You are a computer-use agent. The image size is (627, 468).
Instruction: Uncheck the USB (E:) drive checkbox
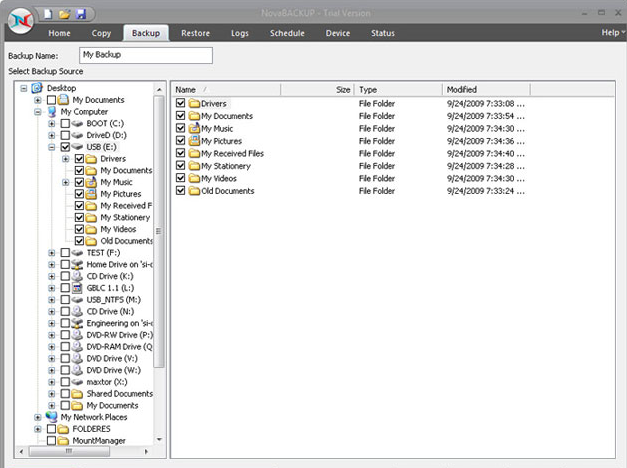65,147
